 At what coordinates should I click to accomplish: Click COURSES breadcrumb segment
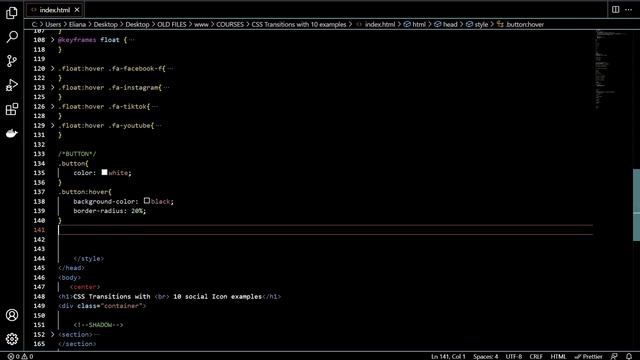coord(230,24)
